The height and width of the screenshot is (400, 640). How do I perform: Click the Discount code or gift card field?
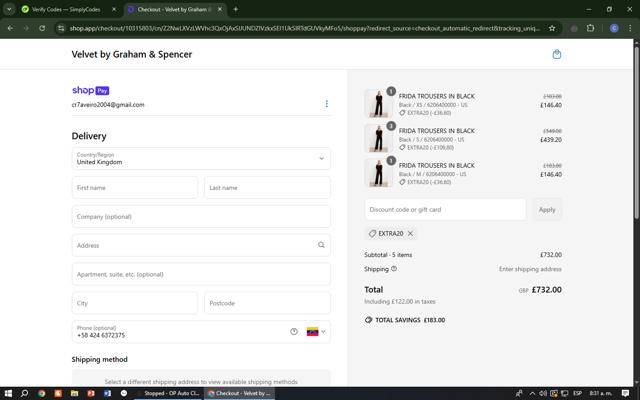[x=445, y=209]
